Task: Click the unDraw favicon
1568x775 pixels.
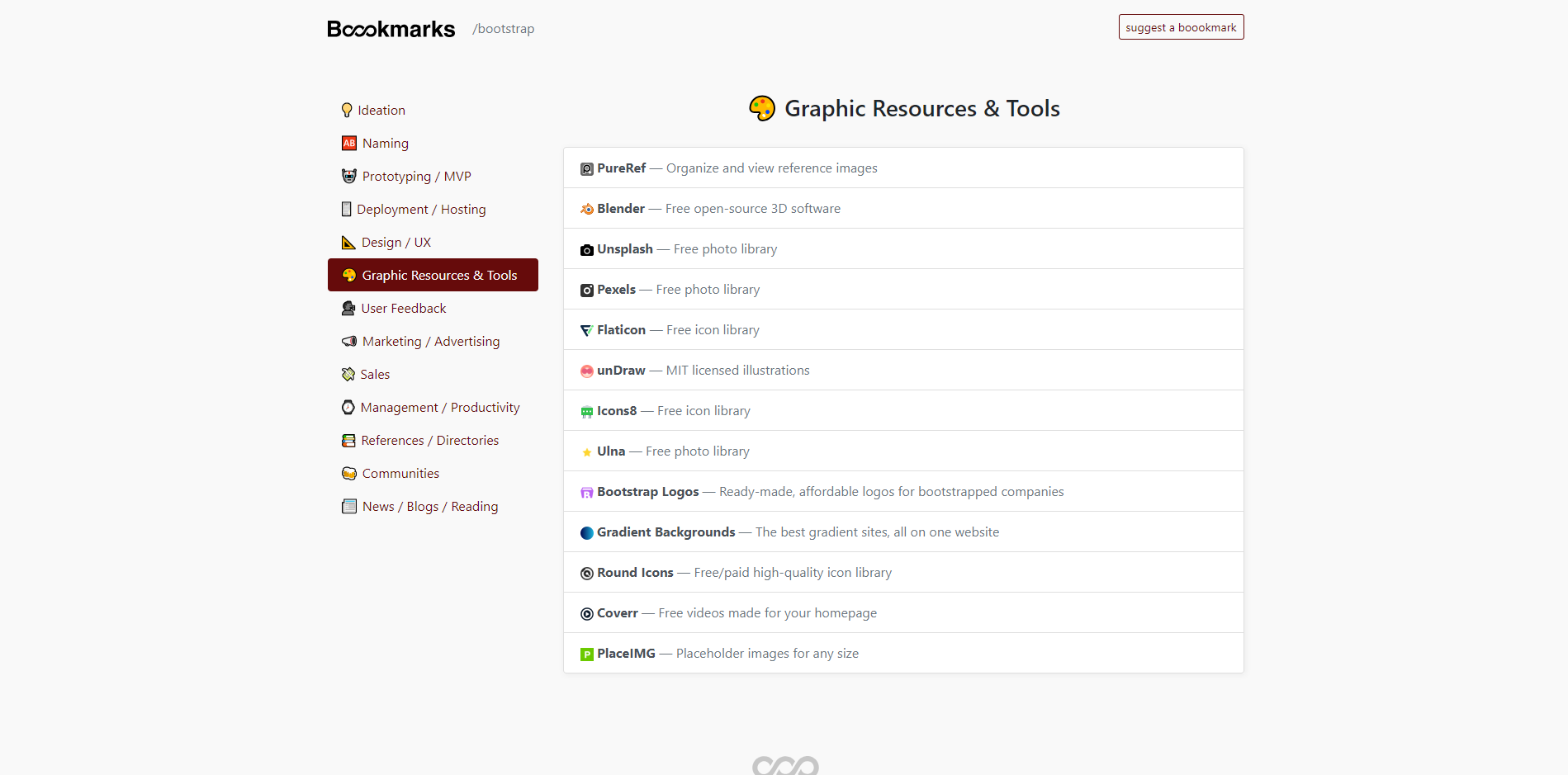Action: point(587,371)
